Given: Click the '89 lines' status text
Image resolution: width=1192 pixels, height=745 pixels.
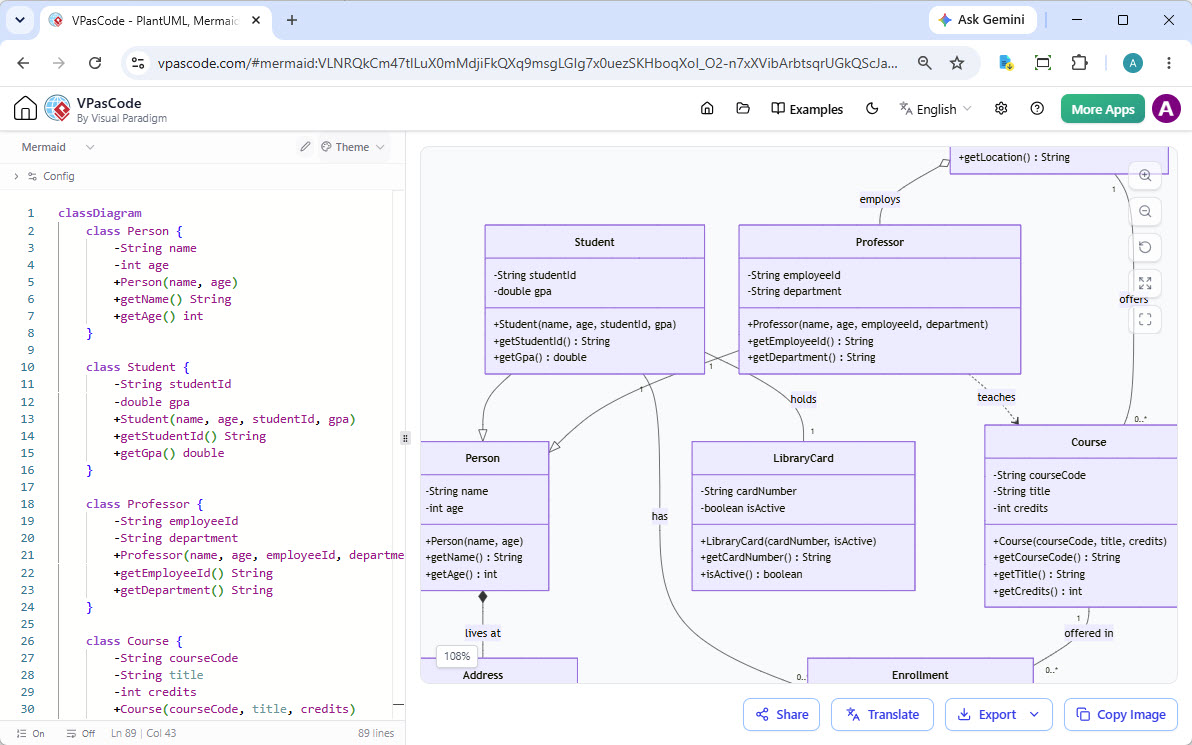Looking at the screenshot, I should pyautogui.click(x=376, y=734).
